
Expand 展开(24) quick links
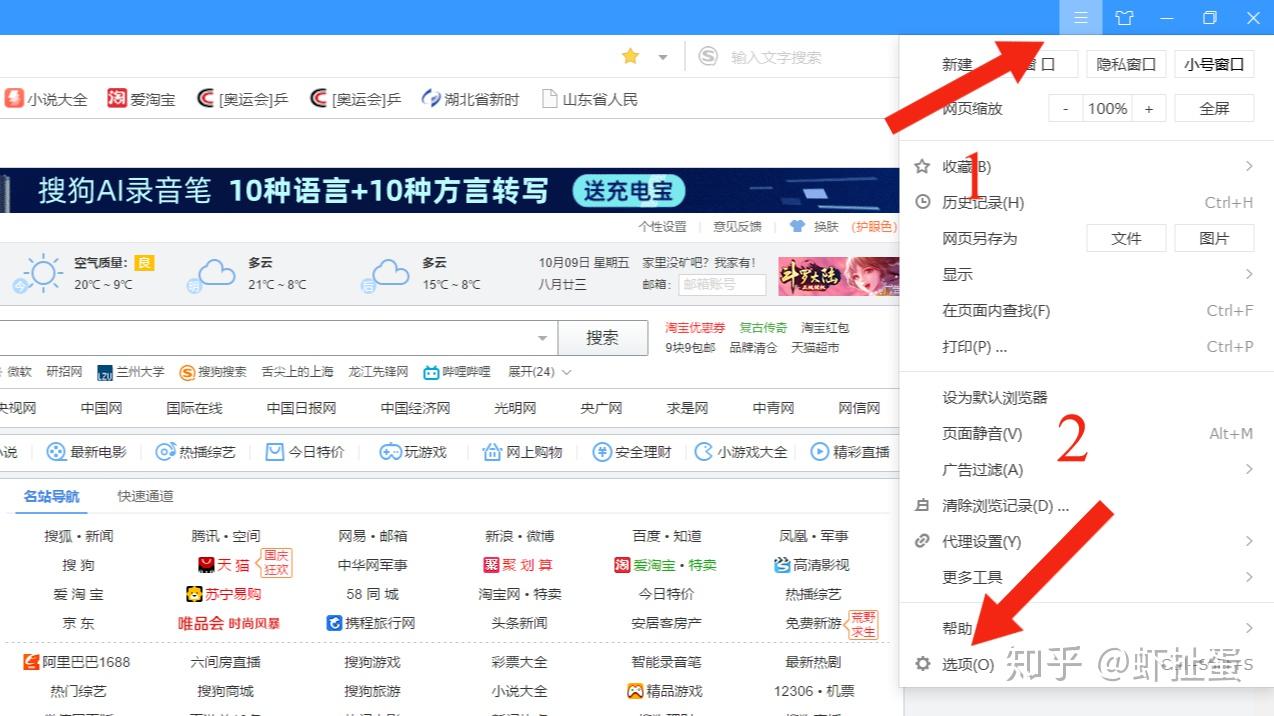pyautogui.click(x=539, y=372)
